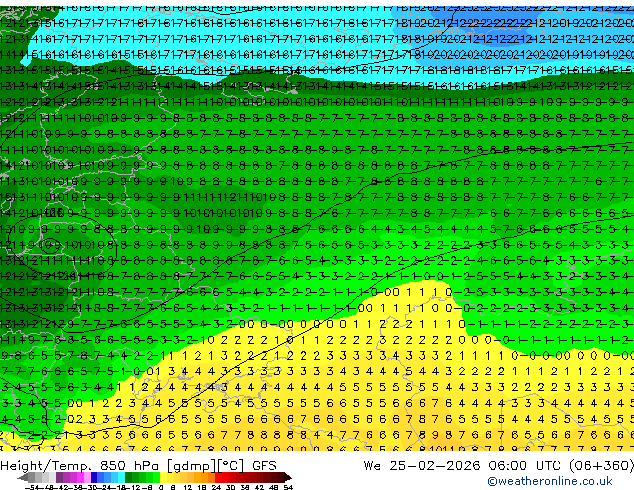Select the dark green segment of the temperature scale

coord(128,477)
